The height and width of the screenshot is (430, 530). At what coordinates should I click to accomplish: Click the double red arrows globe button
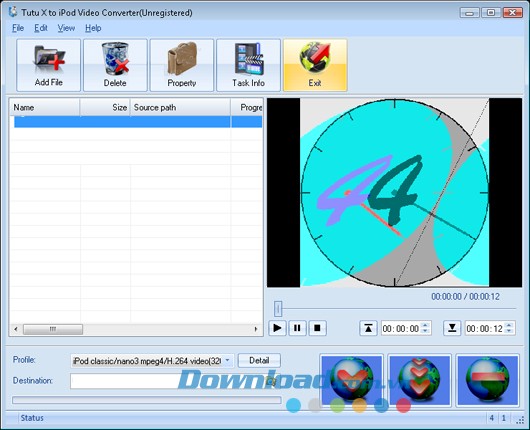pyautogui.click(x=419, y=380)
